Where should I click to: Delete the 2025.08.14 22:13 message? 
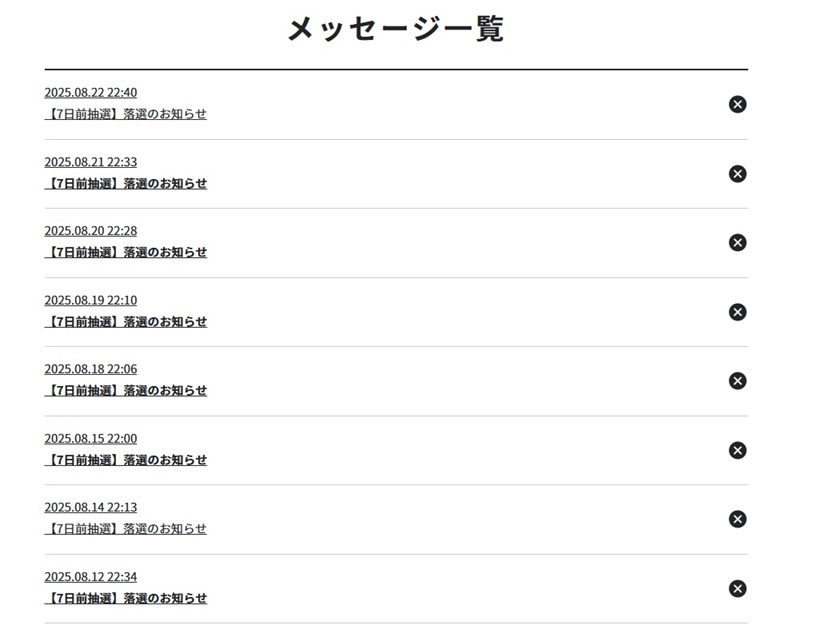tap(737, 519)
